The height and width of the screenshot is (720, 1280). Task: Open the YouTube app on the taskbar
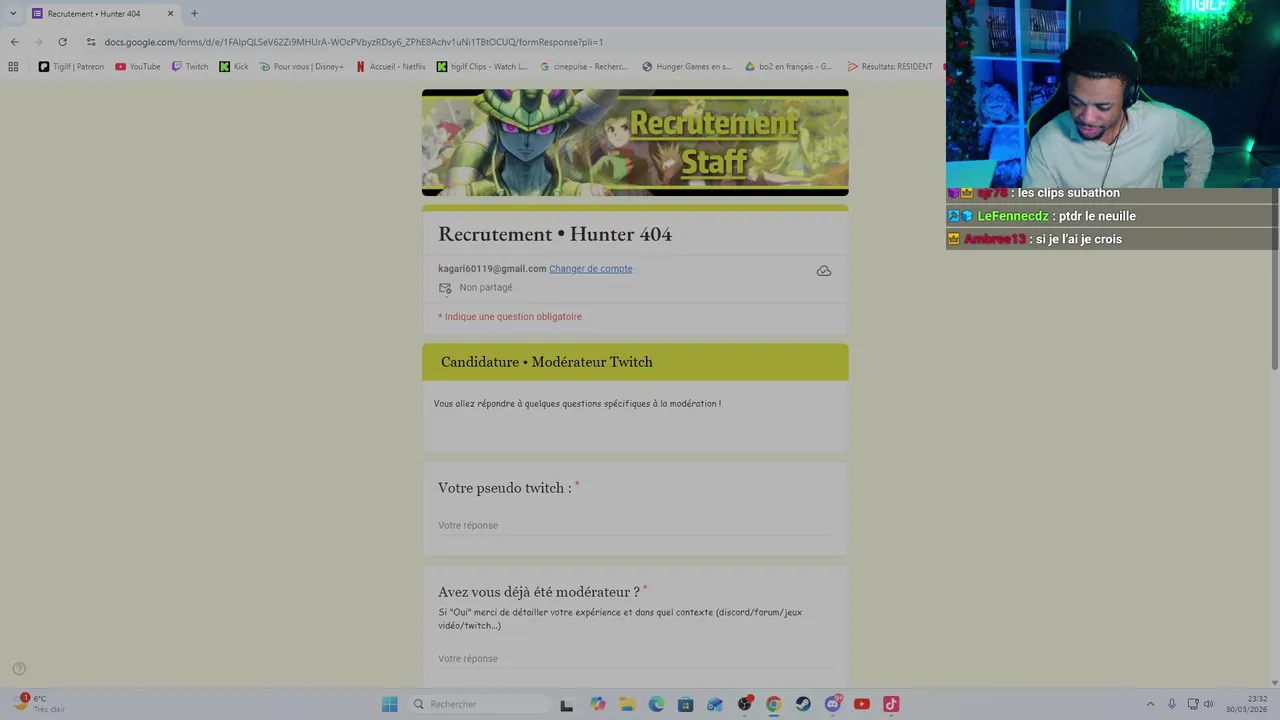pyautogui.click(x=862, y=704)
